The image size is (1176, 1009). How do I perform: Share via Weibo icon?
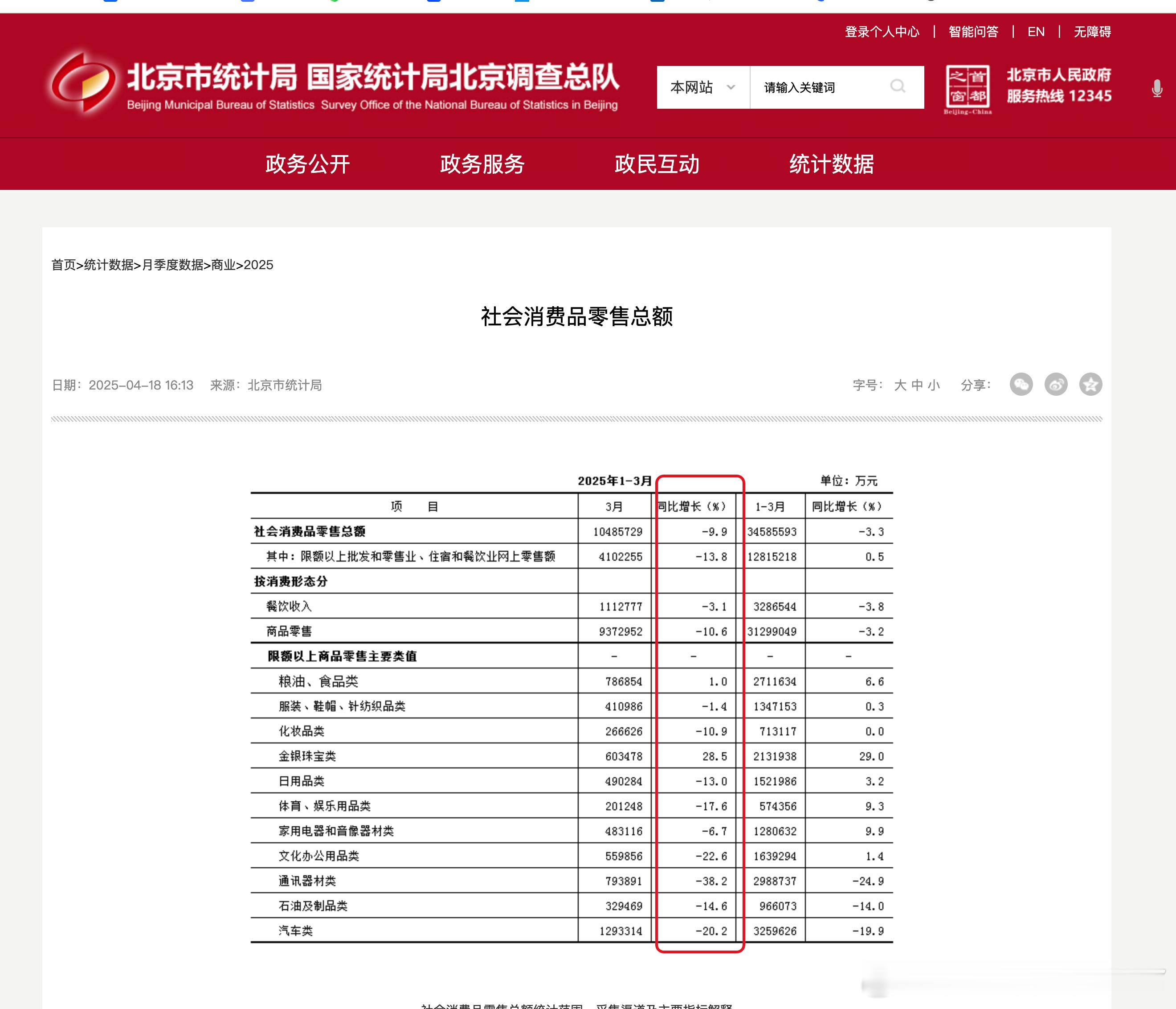tap(1056, 385)
